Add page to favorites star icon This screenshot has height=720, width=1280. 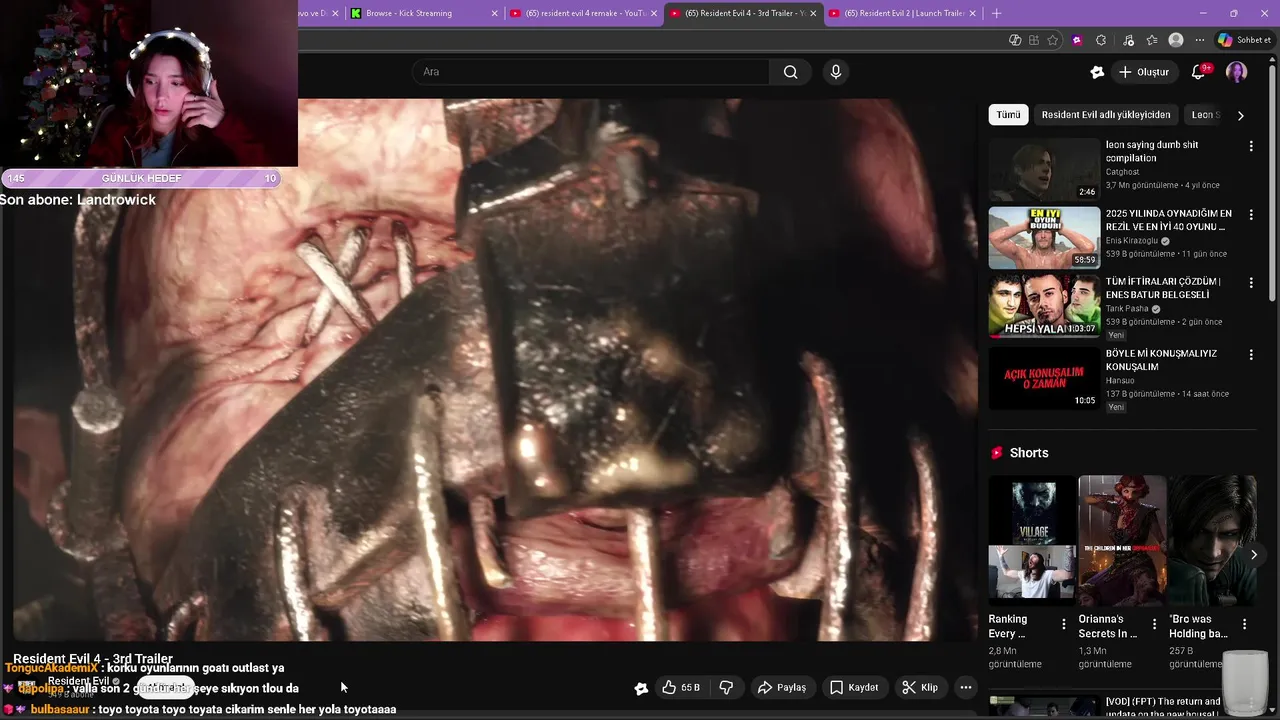pyautogui.click(x=1053, y=40)
